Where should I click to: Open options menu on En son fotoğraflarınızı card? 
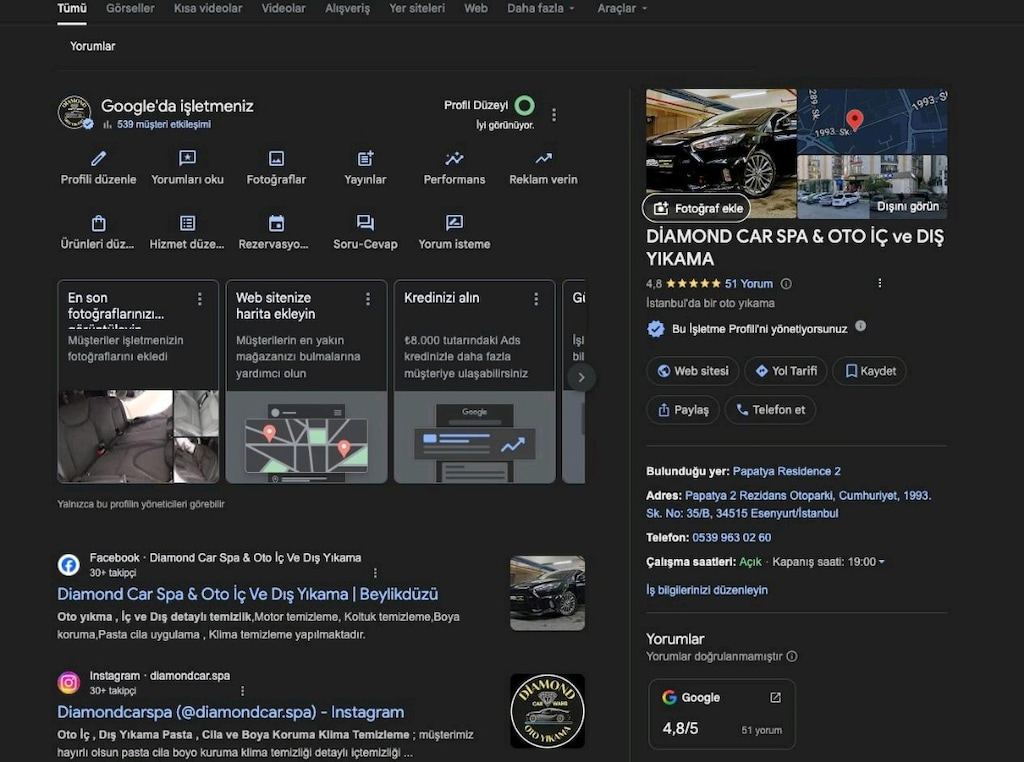coord(200,299)
